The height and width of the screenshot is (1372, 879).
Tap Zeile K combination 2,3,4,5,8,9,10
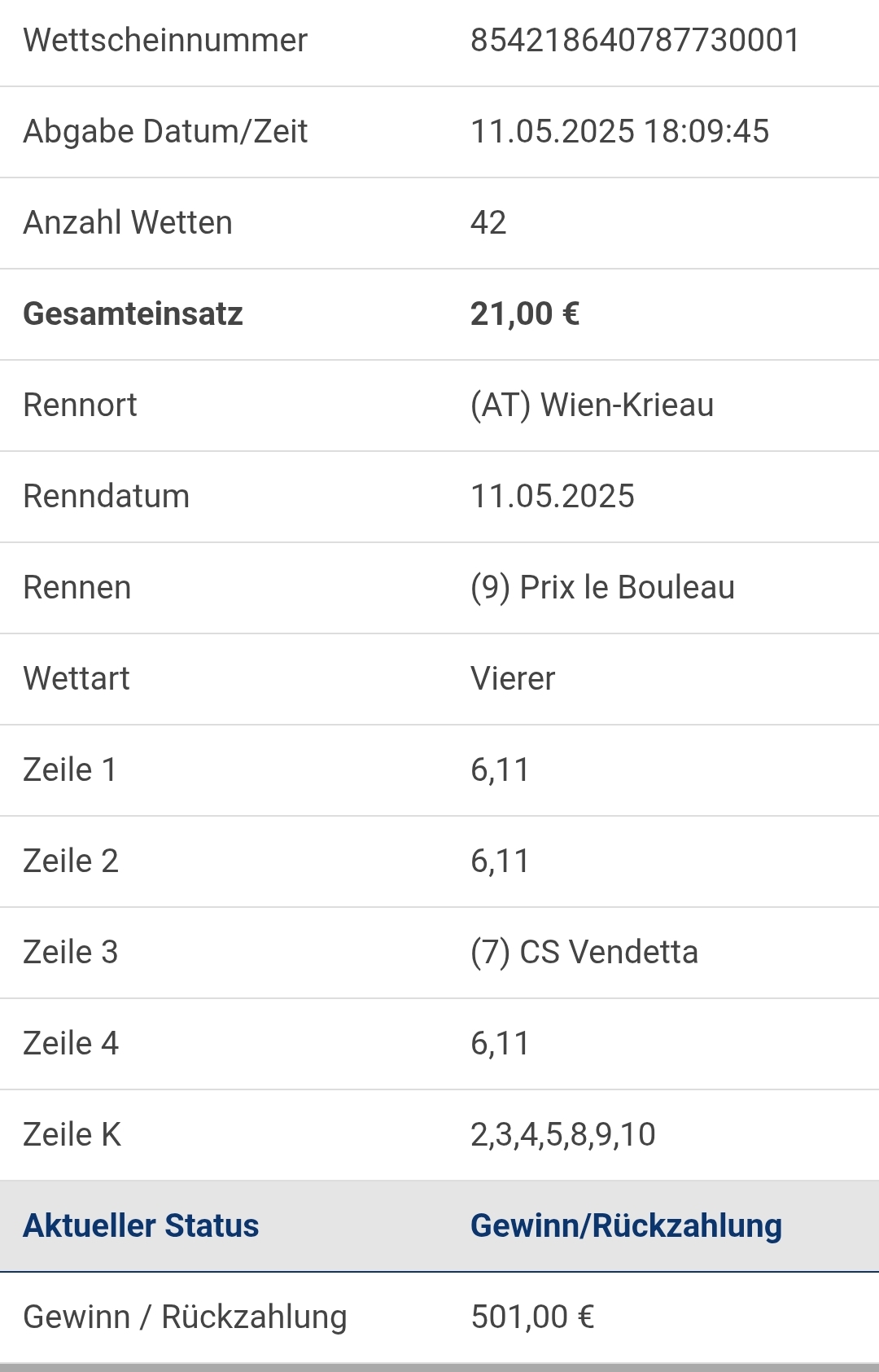pyautogui.click(x=562, y=1134)
